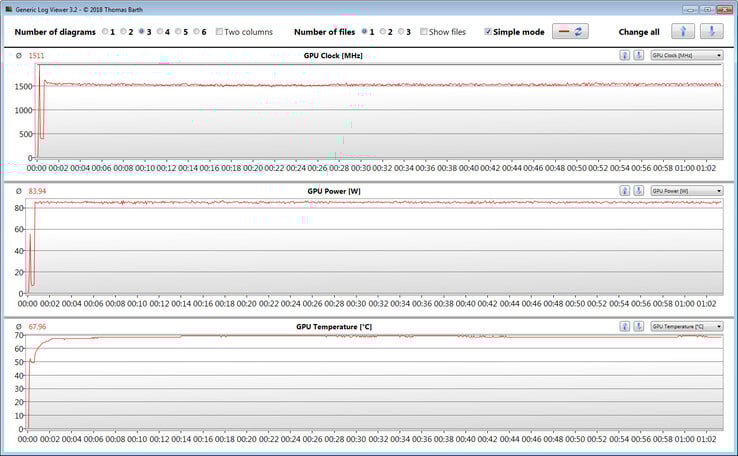Open the GPU Power [W] series dropdown
The image size is (738, 456).
(x=687, y=191)
